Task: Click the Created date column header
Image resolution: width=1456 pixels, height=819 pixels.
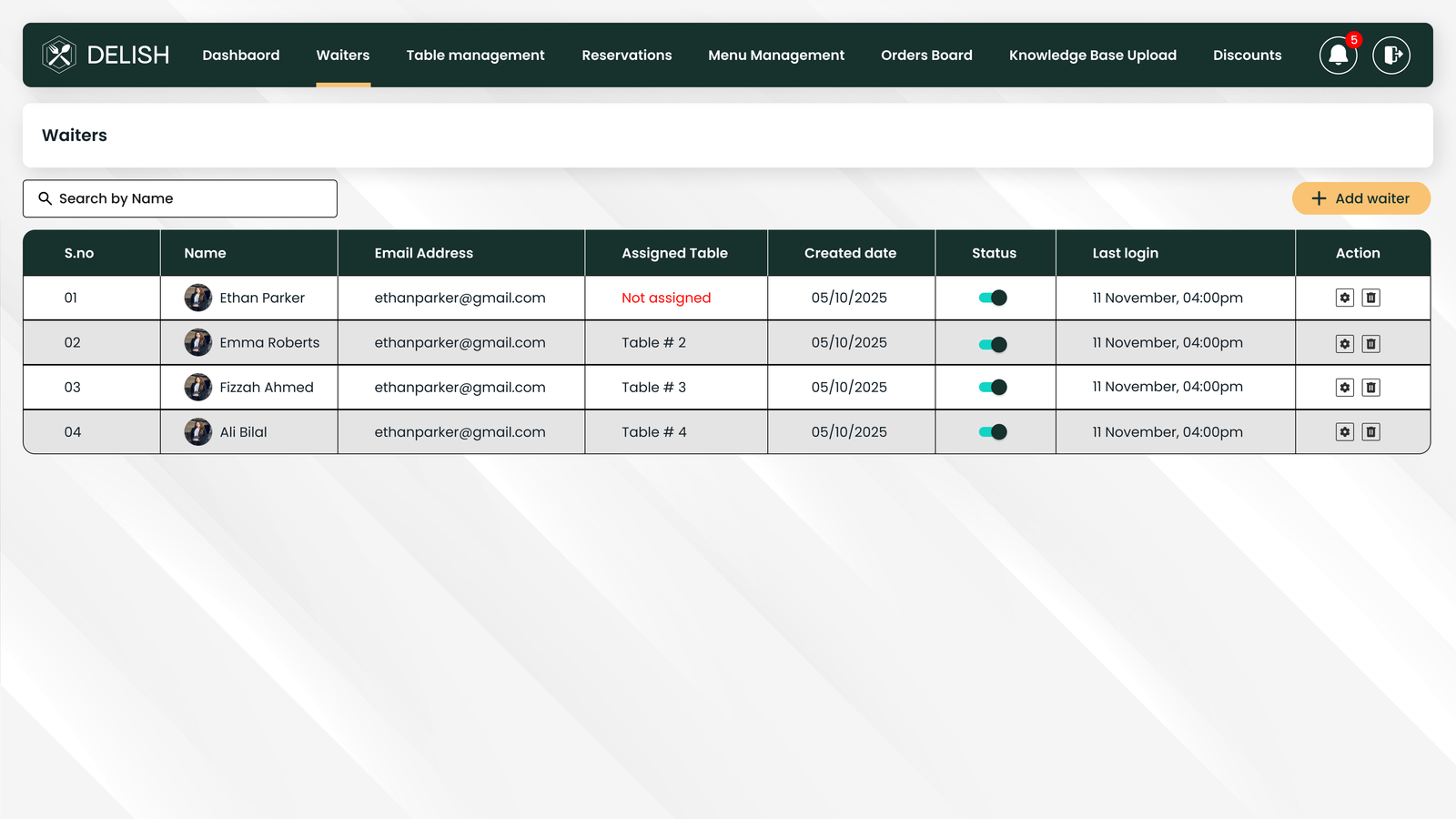Action: pyautogui.click(x=850, y=253)
